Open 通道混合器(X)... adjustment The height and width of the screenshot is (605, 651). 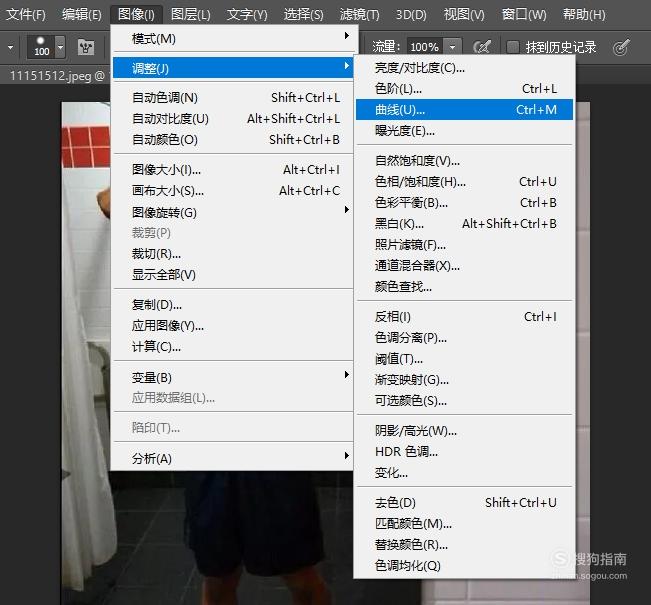(464, 265)
